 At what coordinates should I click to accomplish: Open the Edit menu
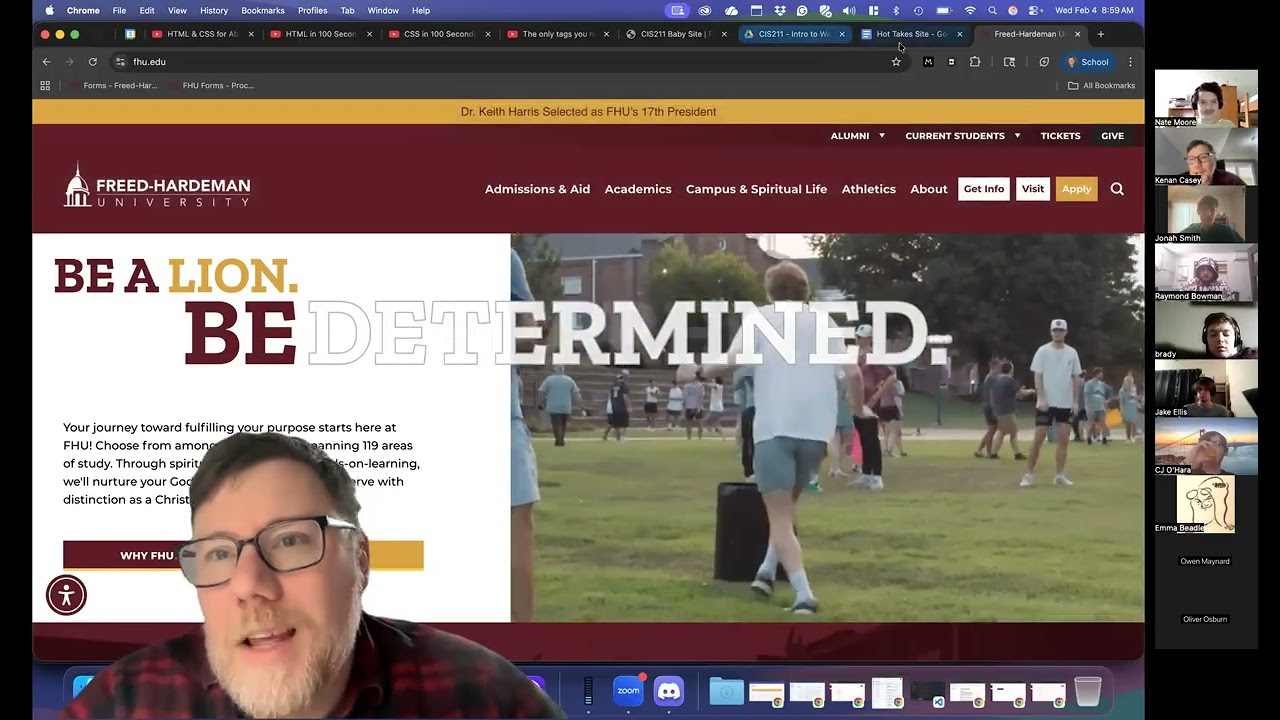coord(147,11)
